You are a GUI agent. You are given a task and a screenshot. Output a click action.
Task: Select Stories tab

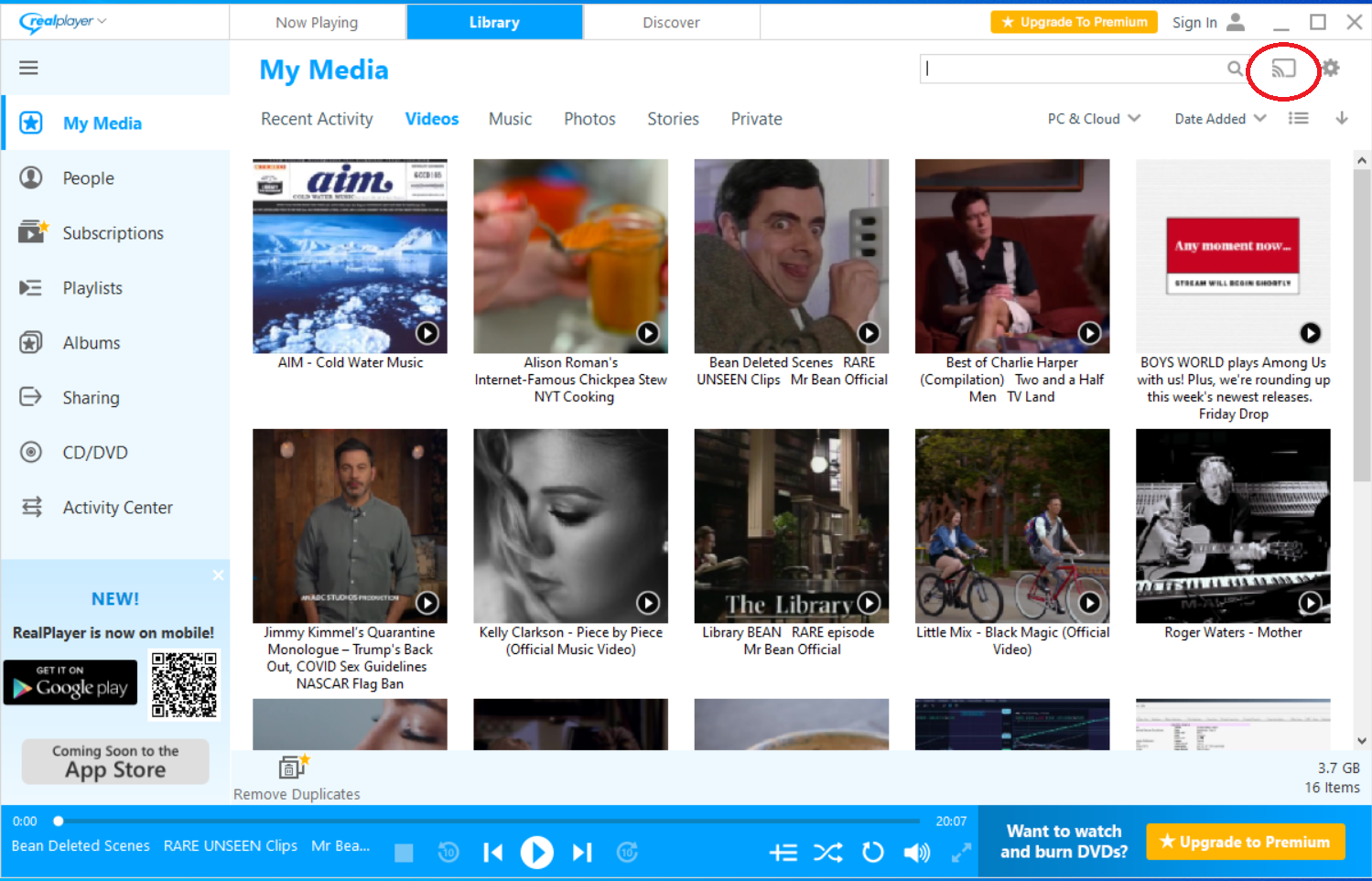[x=673, y=119]
